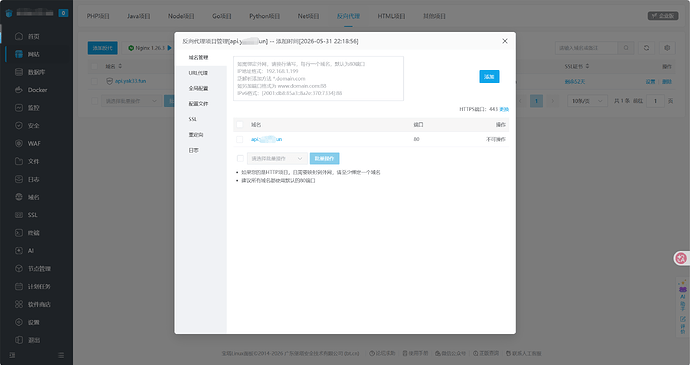This screenshot has height=365, width=690.
Task: Open the 首页 home icon in sidebar
Action: pyautogui.click(x=19, y=36)
